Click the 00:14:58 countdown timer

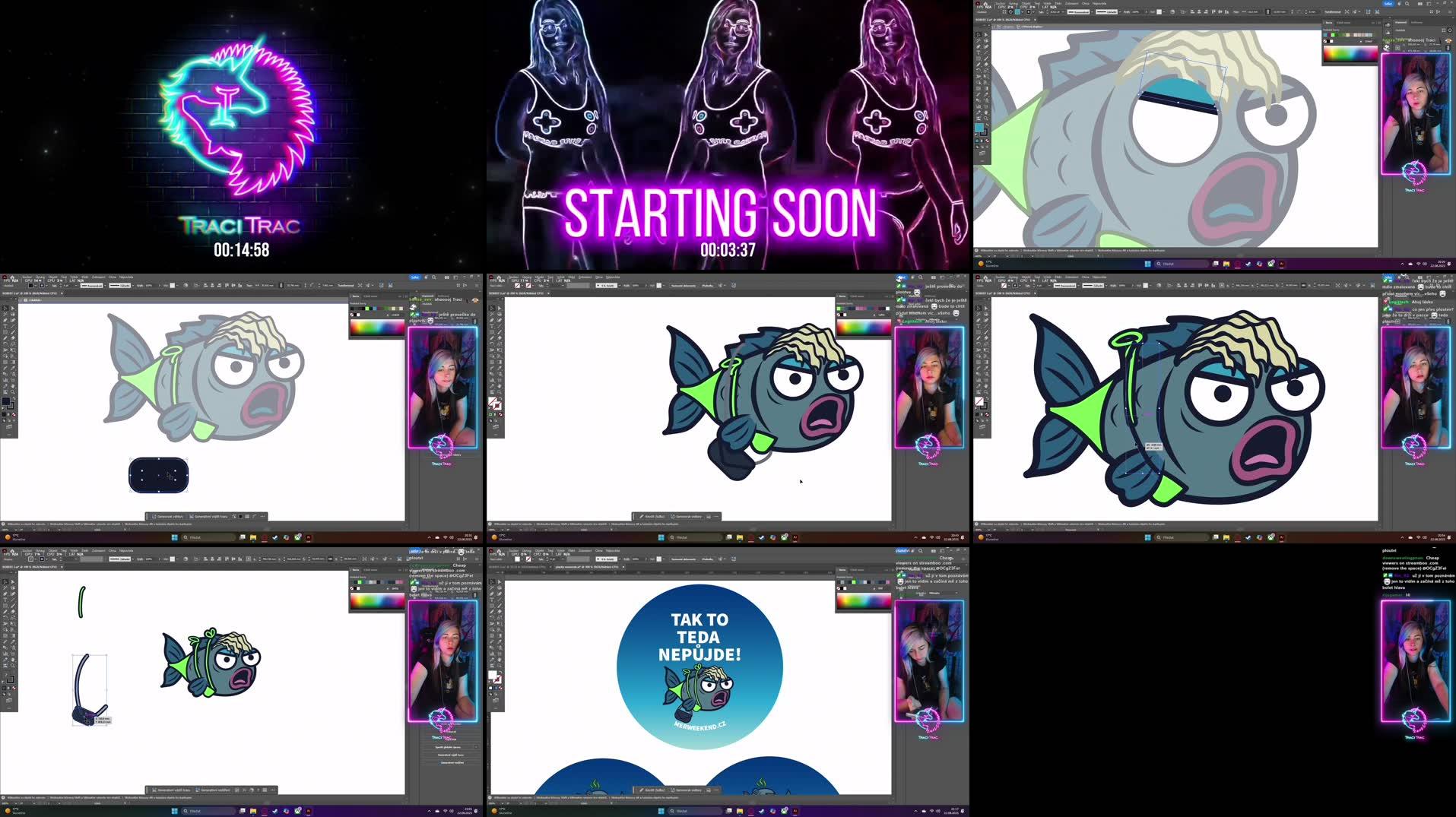pyautogui.click(x=241, y=250)
